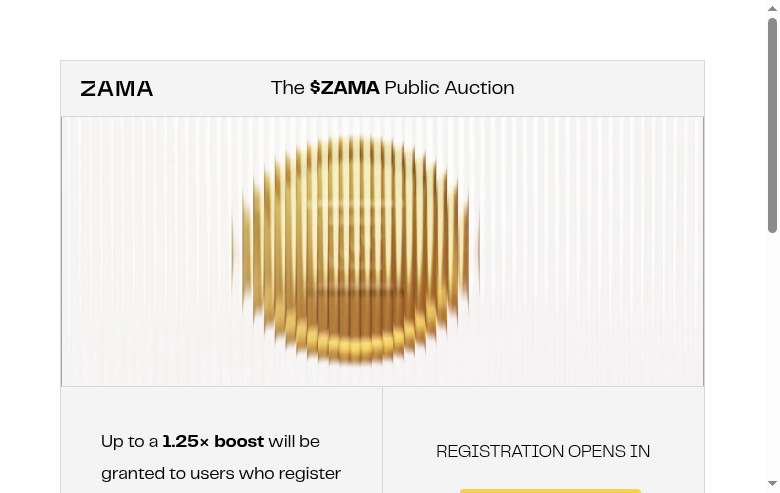Click the scrollbar down arrow

click(x=772, y=485)
